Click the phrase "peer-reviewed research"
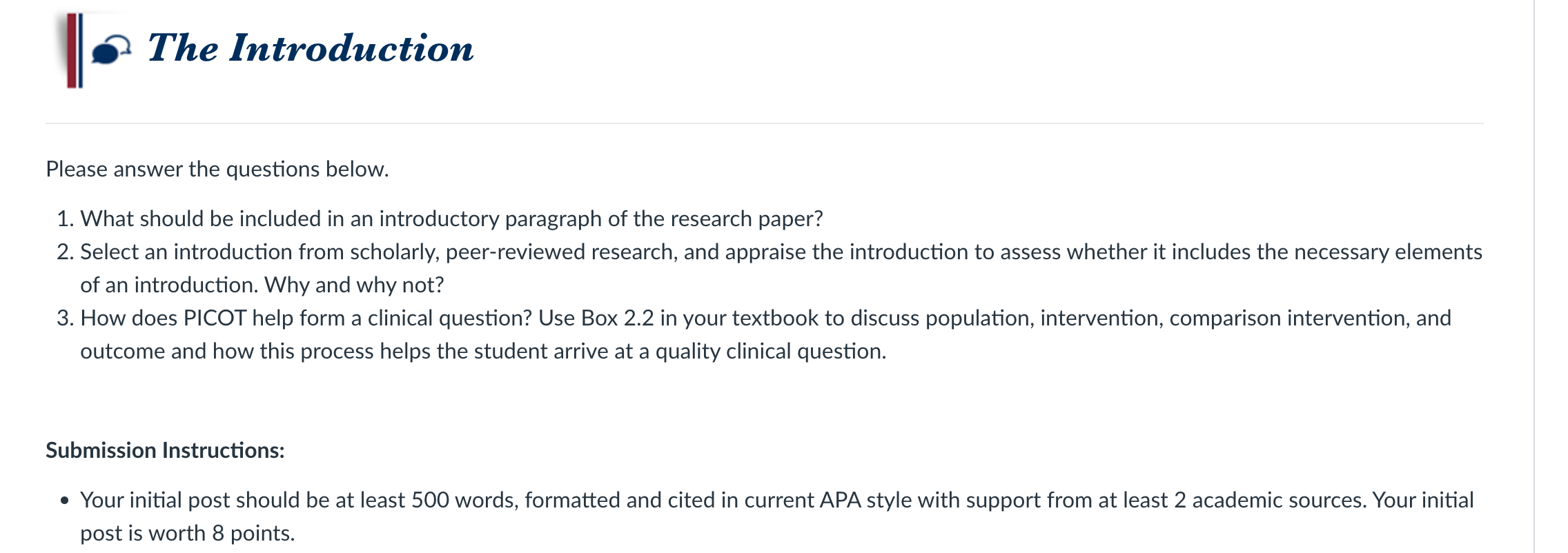This screenshot has width=1568, height=553. click(x=560, y=252)
